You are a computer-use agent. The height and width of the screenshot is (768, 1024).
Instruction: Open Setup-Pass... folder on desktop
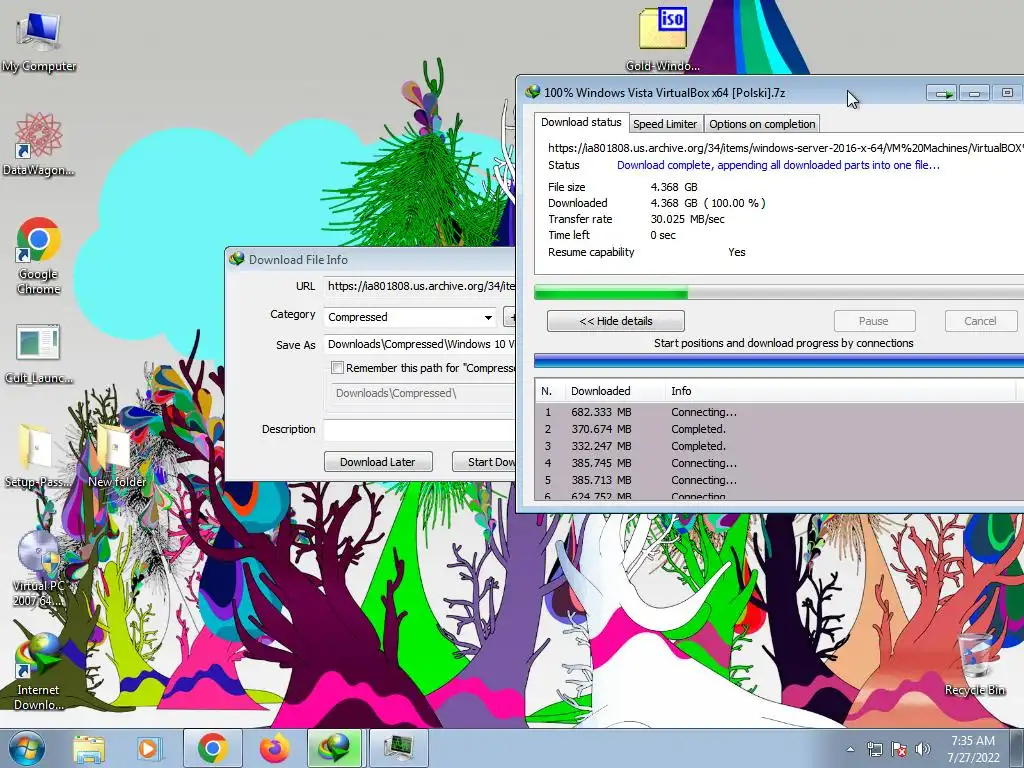click(36, 456)
